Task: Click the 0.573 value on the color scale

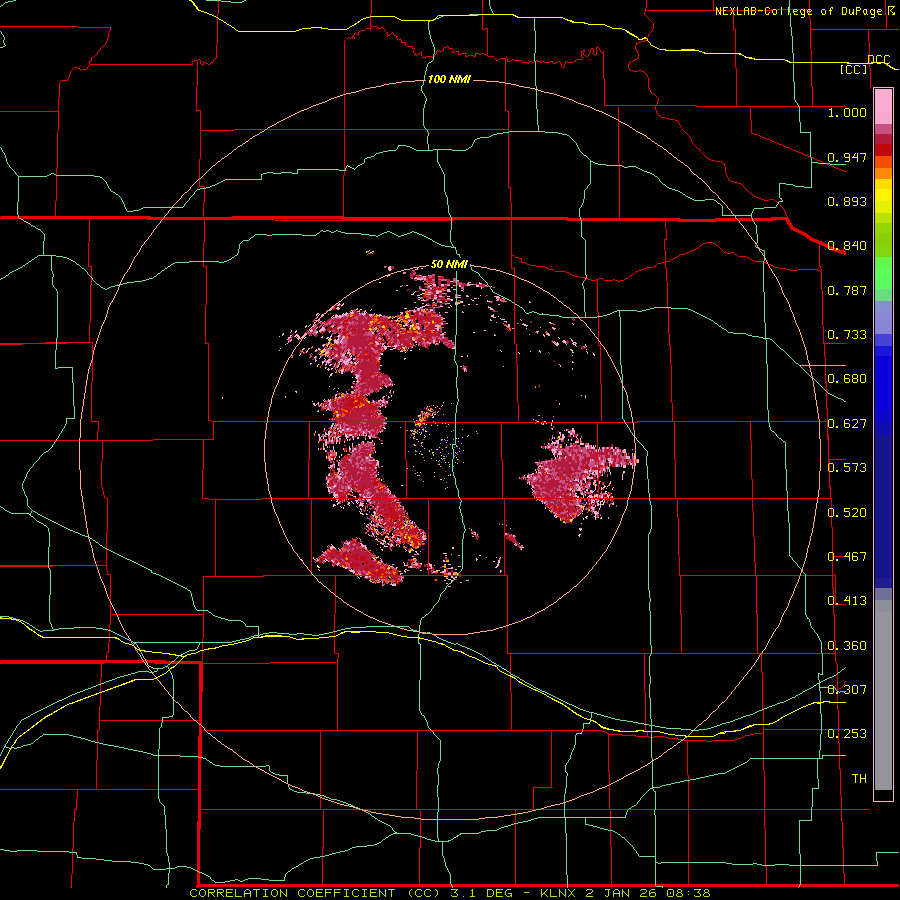Action: pos(847,467)
